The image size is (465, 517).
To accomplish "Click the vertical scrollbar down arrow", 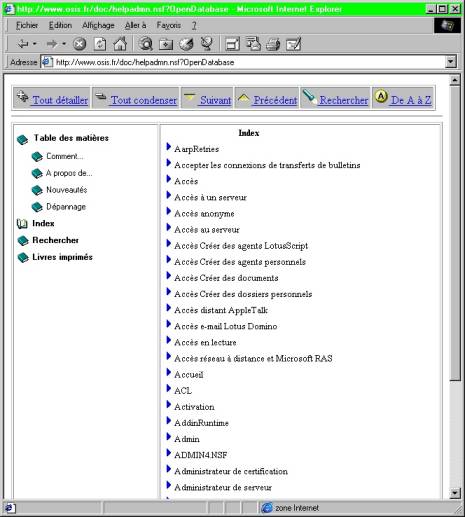I will click(x=455, y=492).
